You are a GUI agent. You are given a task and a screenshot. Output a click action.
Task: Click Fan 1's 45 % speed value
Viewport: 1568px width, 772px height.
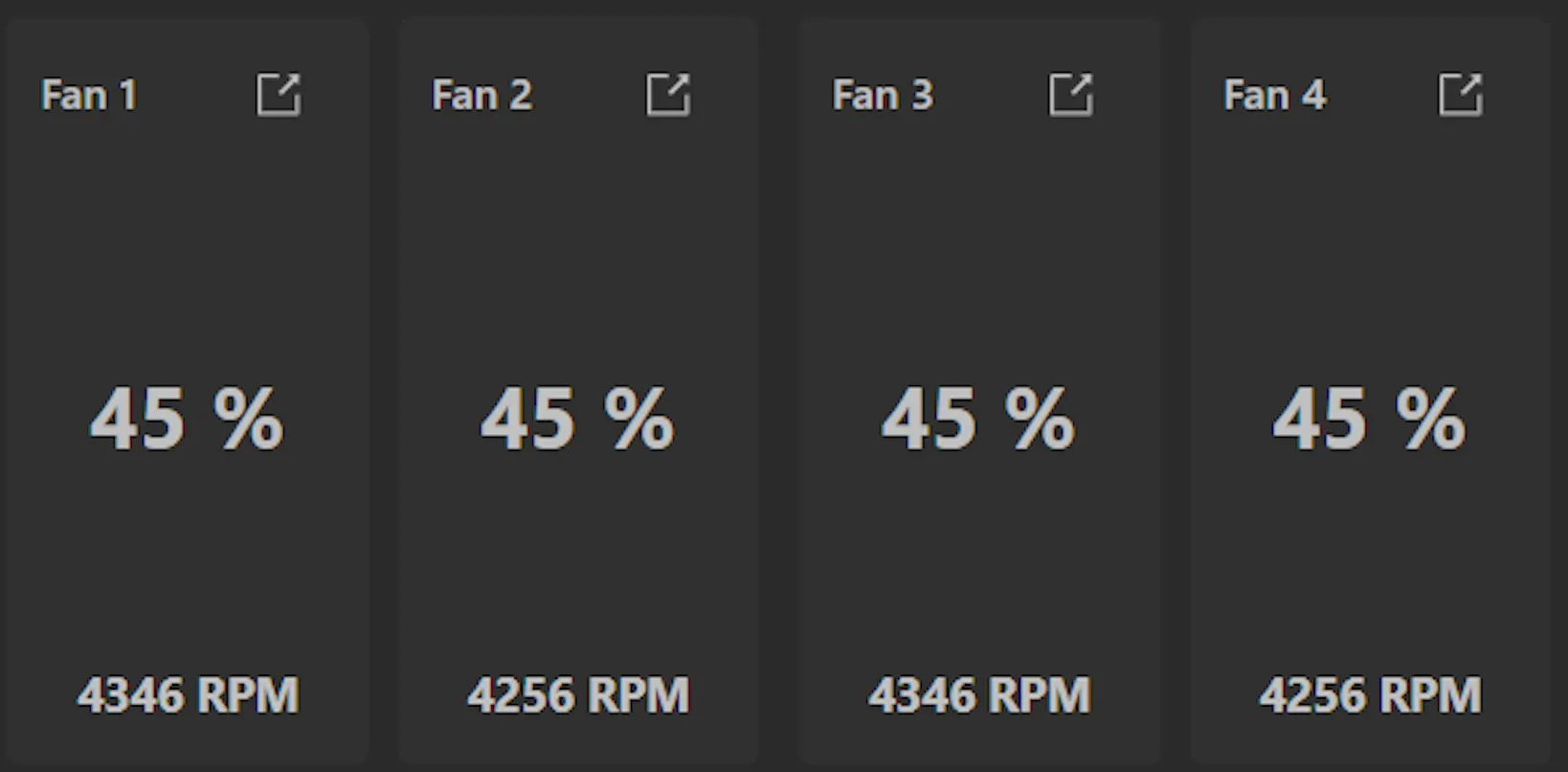coord(187,420)
